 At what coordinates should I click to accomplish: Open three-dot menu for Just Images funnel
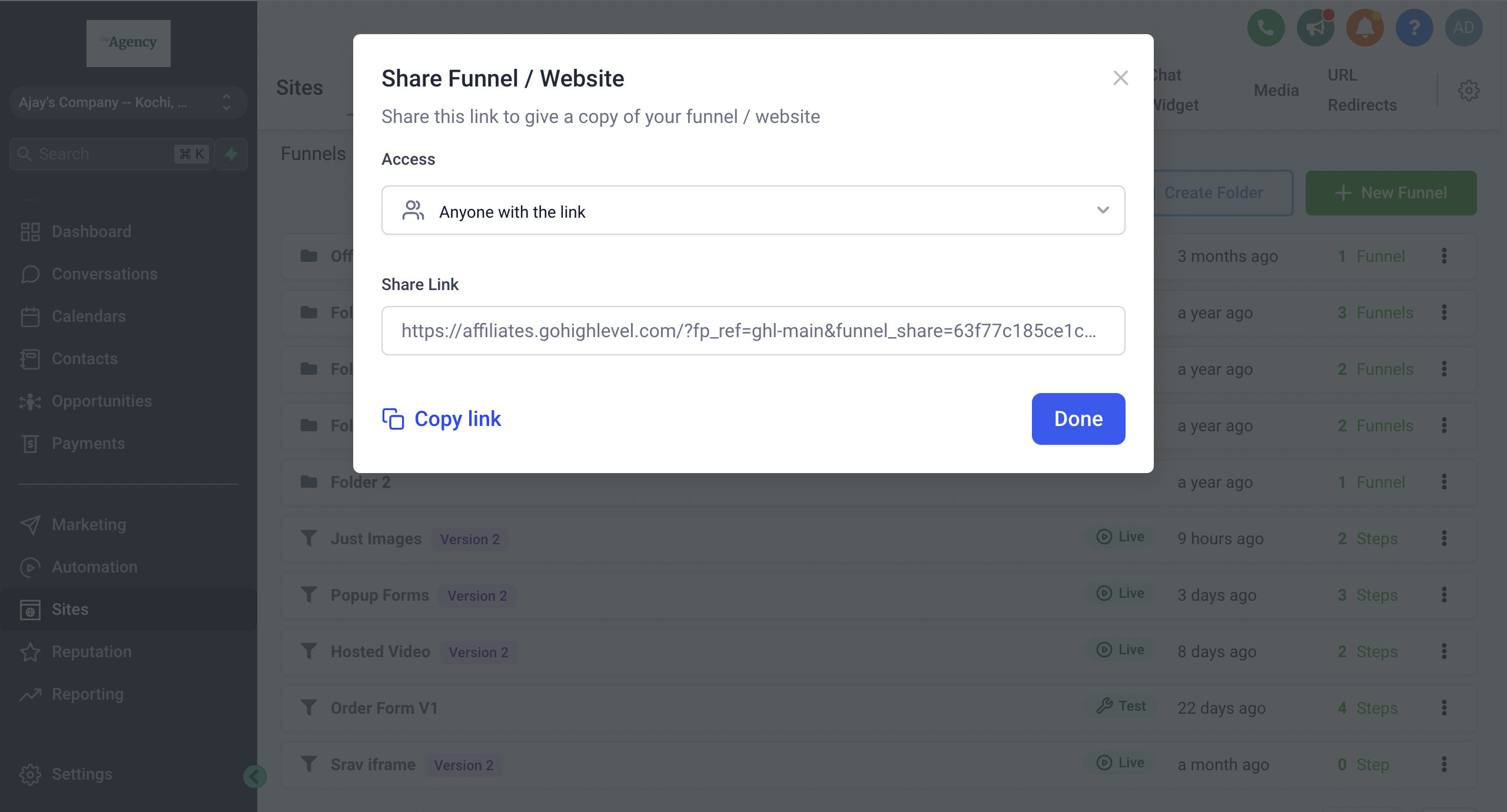[1444, 538]
